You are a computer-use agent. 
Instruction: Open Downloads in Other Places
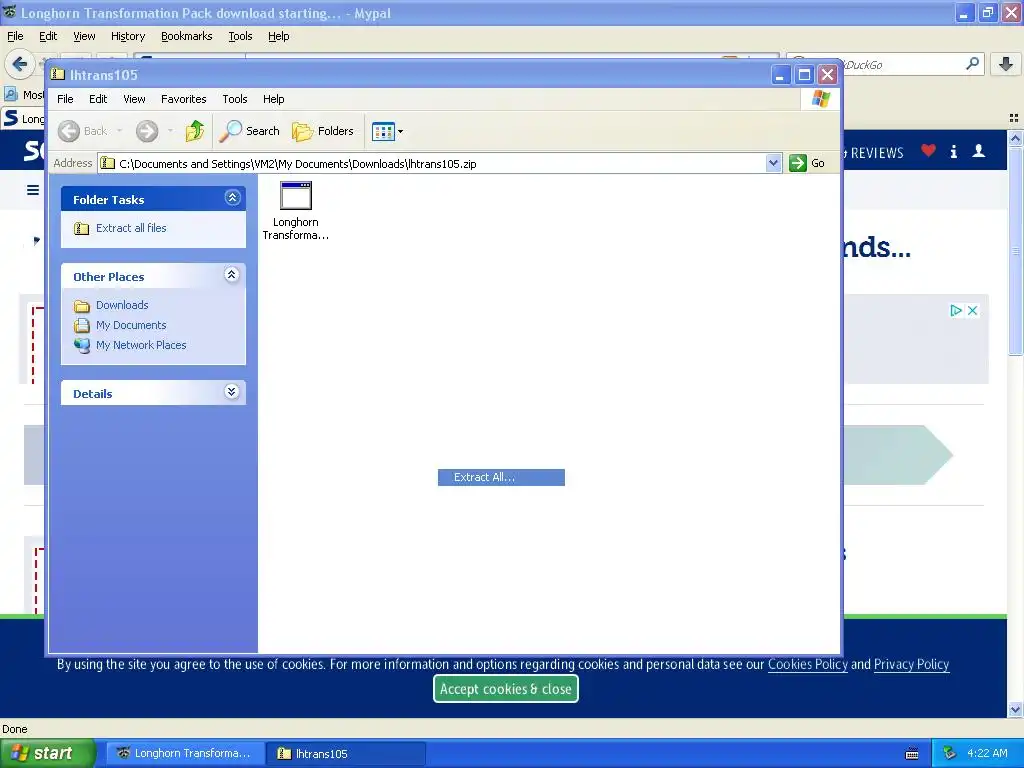tap(122, 305)
